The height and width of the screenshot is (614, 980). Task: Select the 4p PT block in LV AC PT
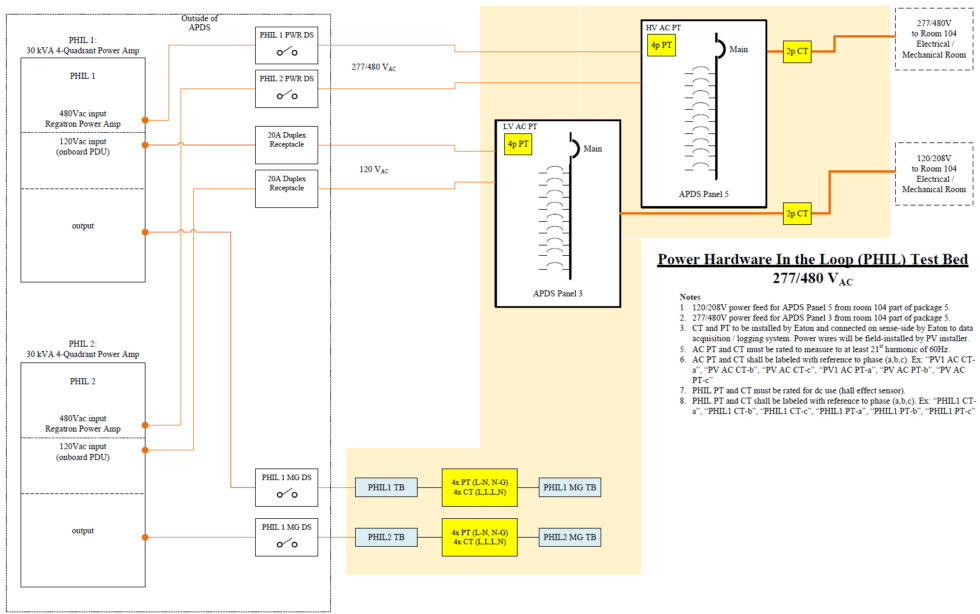click(x=518, y=144)
